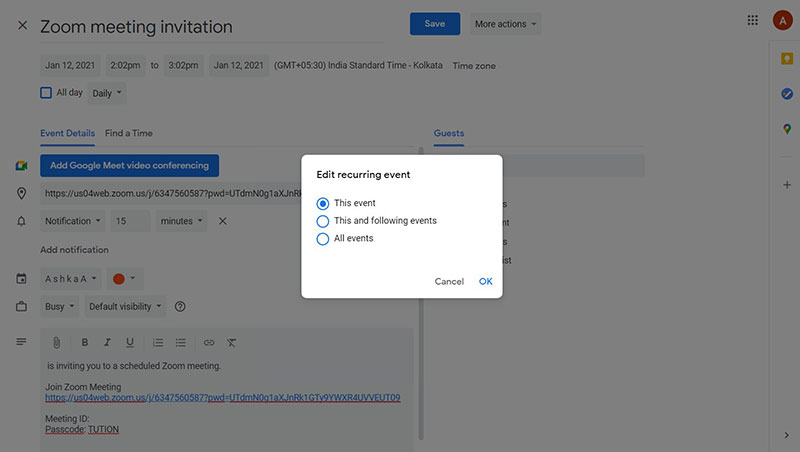Open the visibility help question mark
800x452 pixels.
pyautogui.click(x=180, y=307)
